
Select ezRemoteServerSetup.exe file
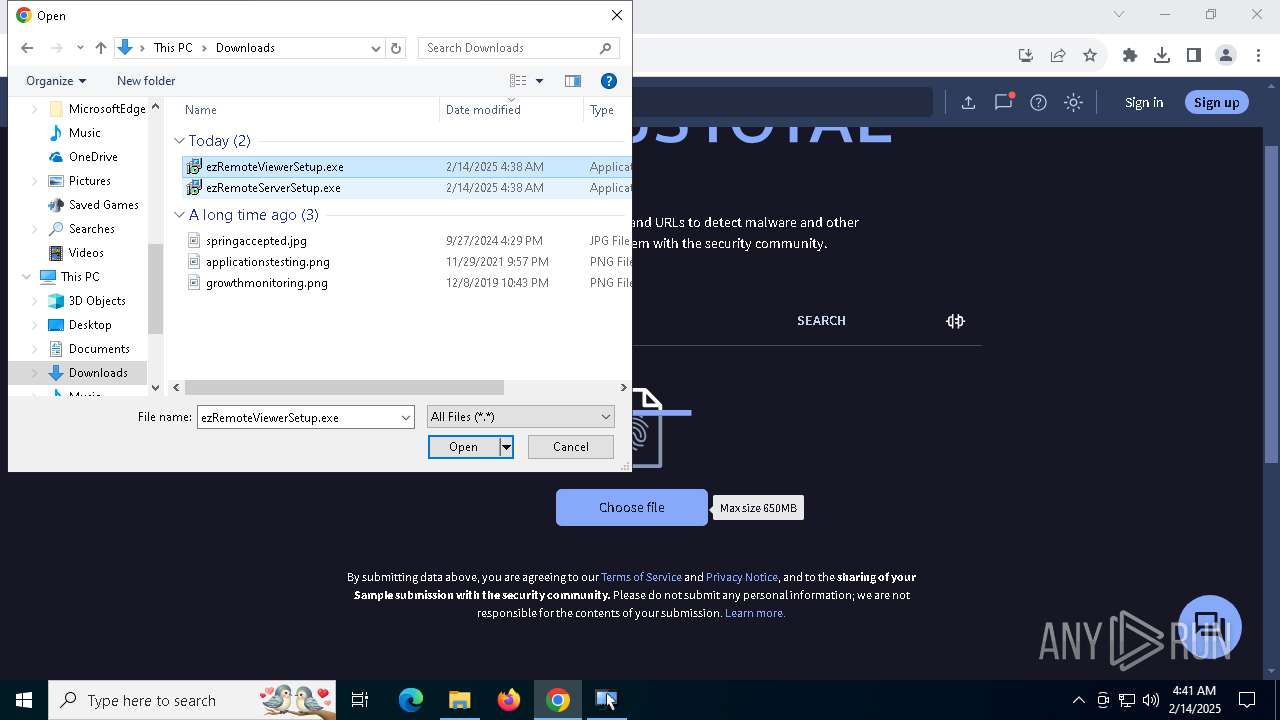point(273,188)
